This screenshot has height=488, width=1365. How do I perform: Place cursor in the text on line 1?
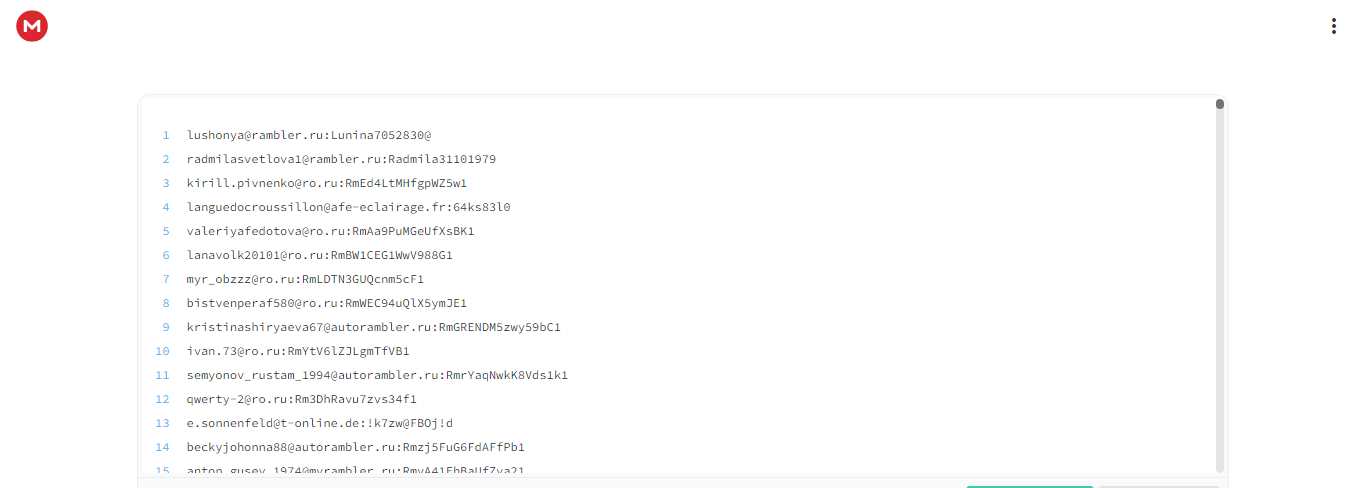coord(309,135)
